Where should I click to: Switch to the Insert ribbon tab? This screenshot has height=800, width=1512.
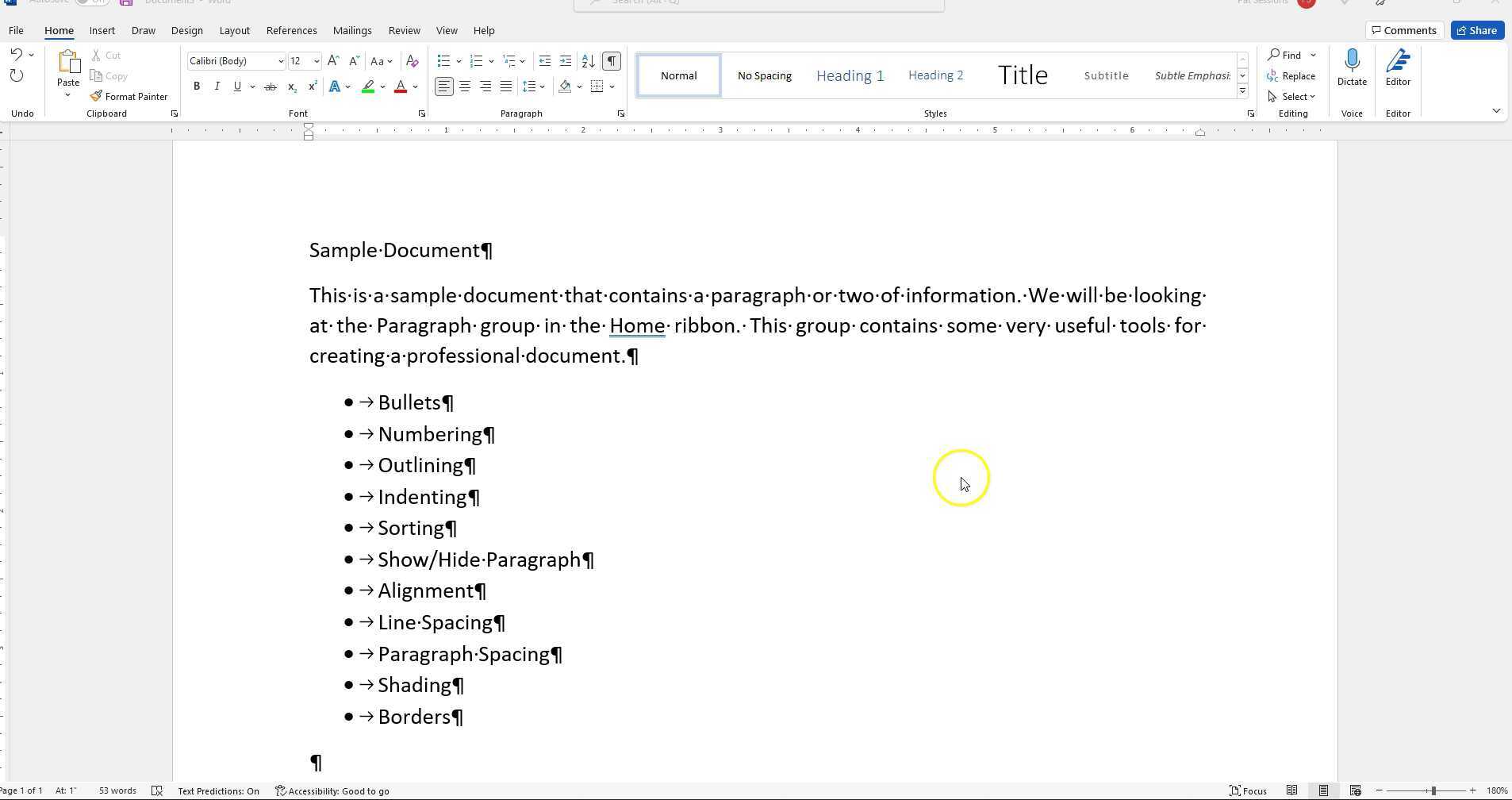point(102,30)
